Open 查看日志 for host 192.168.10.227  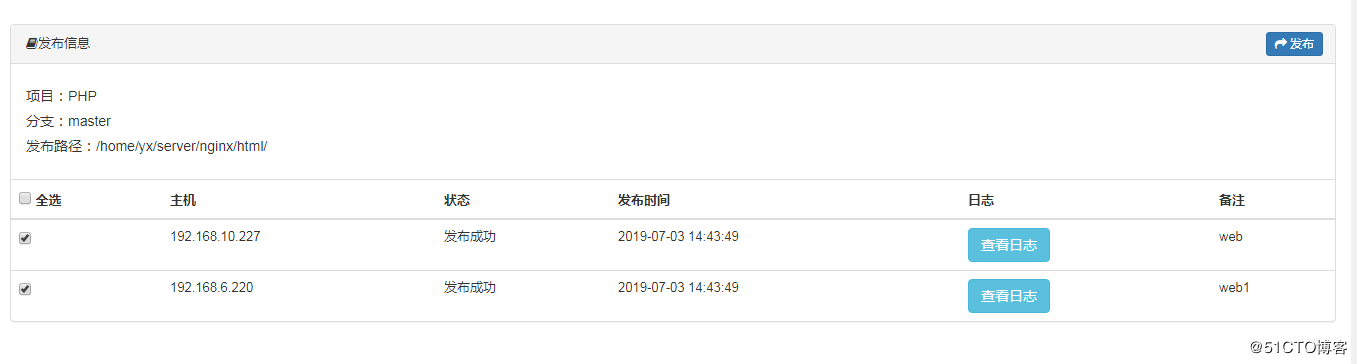[x=1008, y=245]
